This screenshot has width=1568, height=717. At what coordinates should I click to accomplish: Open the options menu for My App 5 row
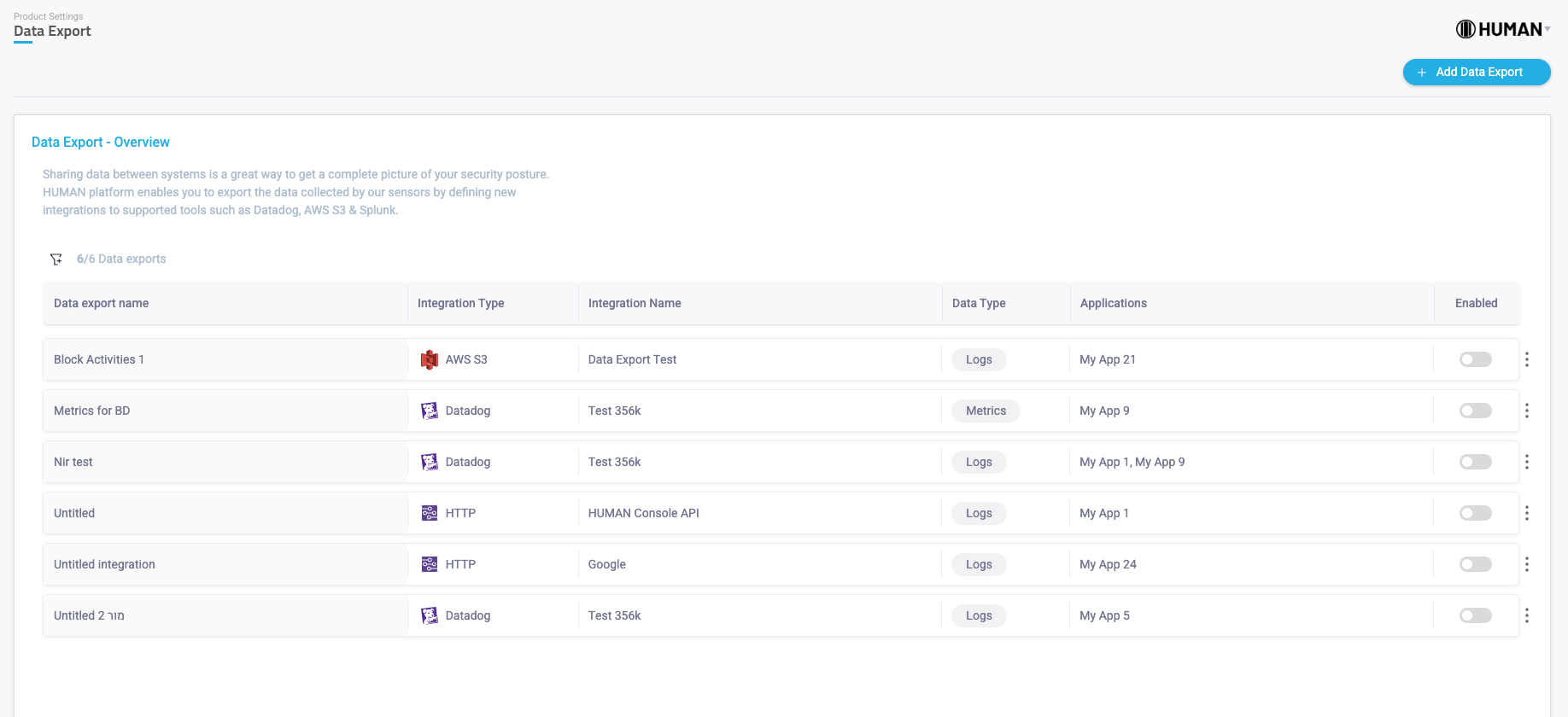[1526, 615]
